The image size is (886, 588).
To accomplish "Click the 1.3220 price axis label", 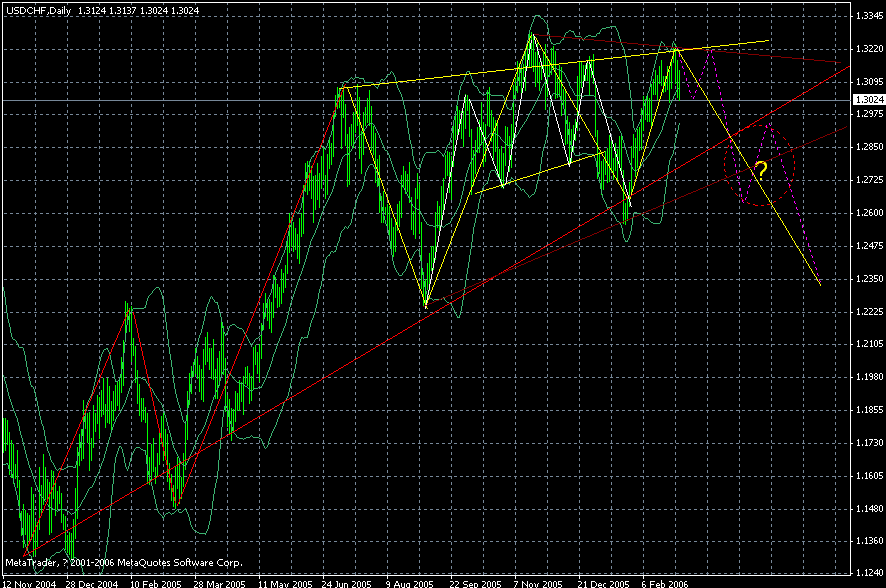I will tap(870, 49).
